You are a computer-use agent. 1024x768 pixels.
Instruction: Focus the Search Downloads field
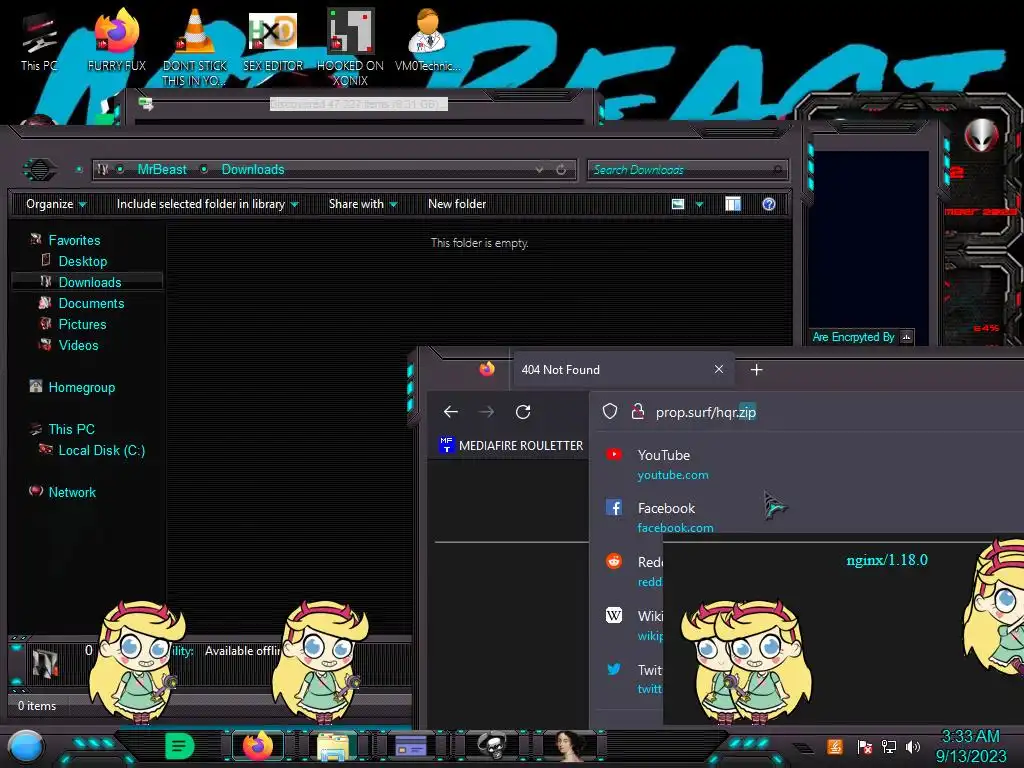point(687,170)
